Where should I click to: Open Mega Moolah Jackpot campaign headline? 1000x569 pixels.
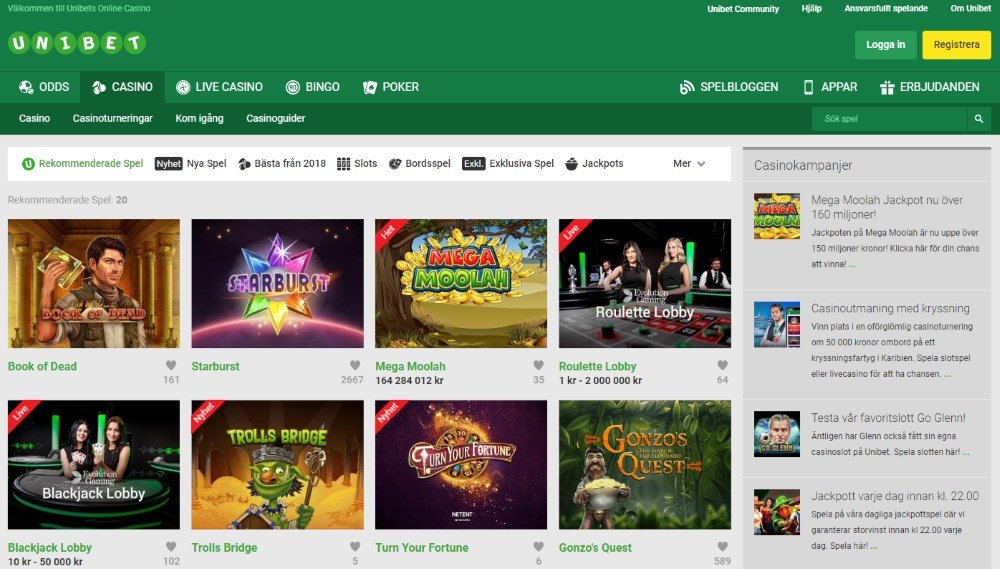[886, 207]
